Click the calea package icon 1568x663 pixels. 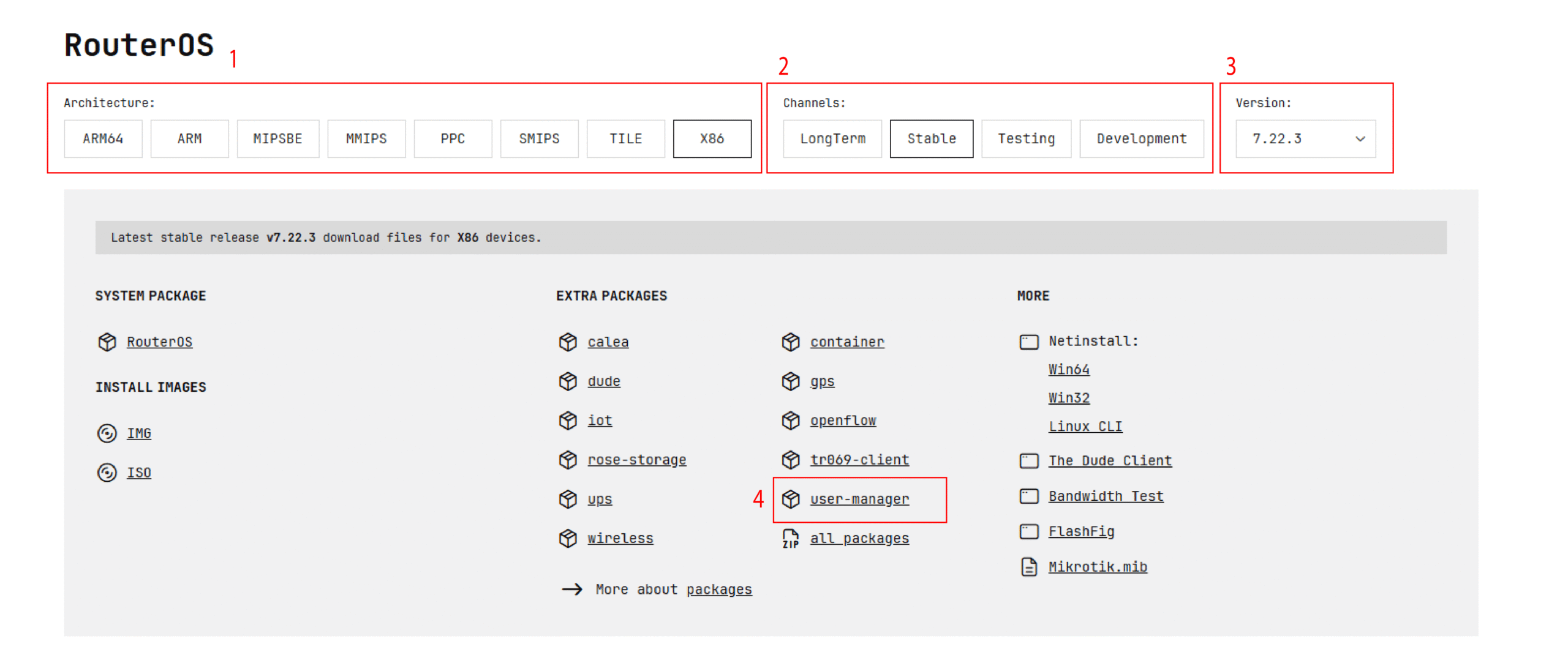click(x=568, y=342)
